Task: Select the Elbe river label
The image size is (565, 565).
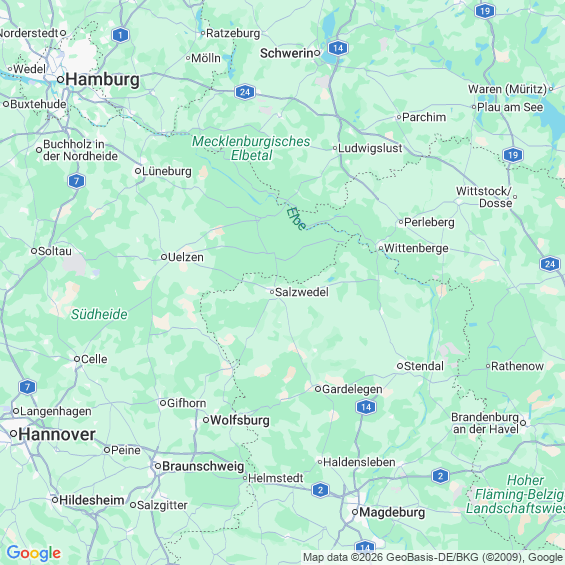Action: click(296, 218)
